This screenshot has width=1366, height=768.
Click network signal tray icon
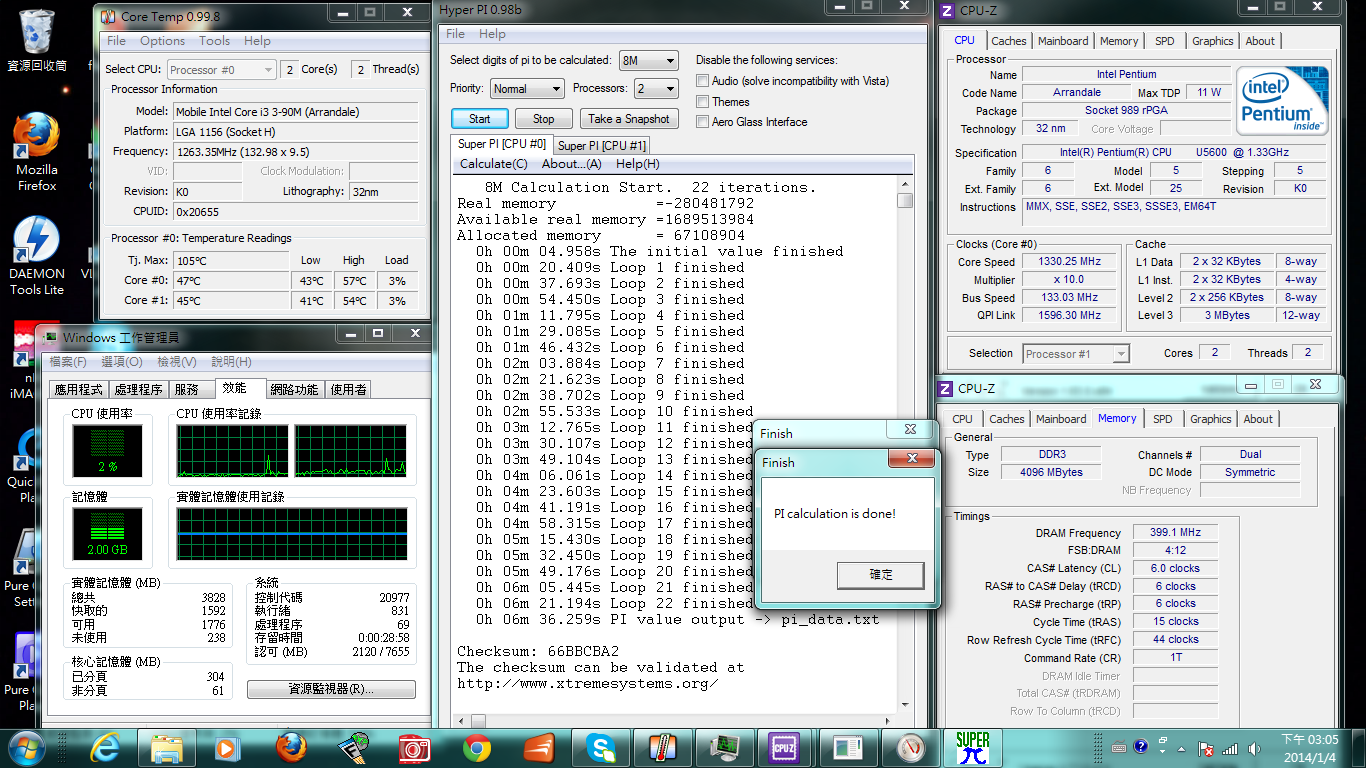tap(1230, 749)
